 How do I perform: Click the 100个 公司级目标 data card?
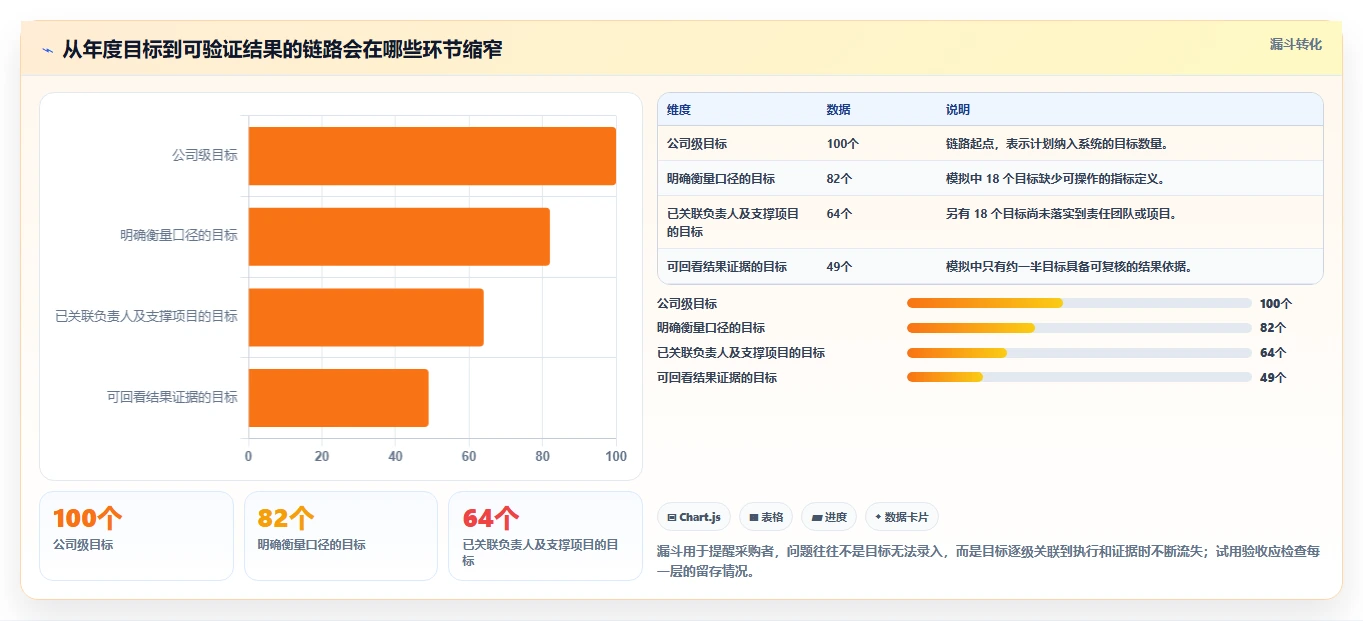pyautogui.click(x=136, y=536)
